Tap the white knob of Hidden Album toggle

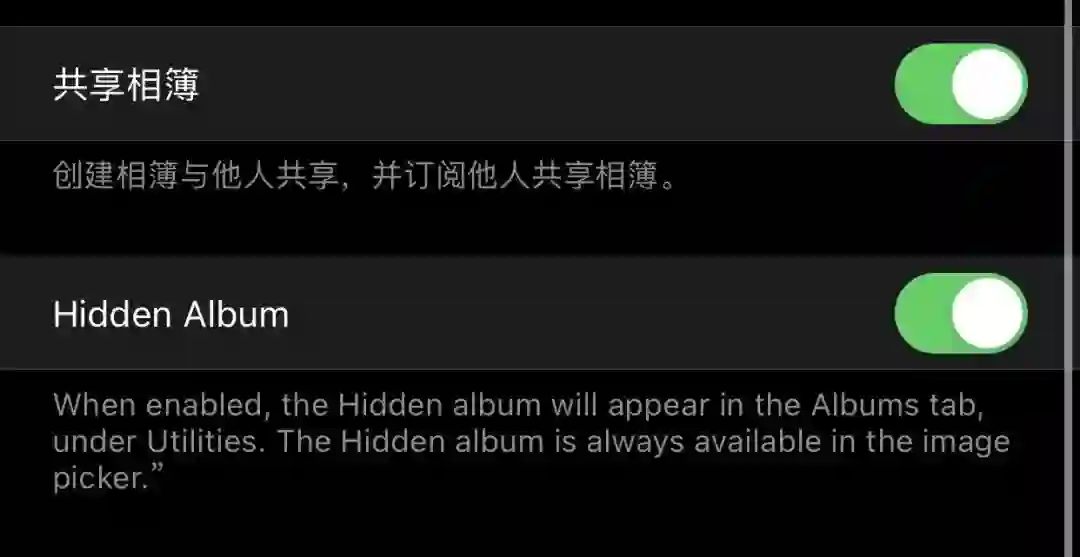pyautogui.click(x=988, y=313)
